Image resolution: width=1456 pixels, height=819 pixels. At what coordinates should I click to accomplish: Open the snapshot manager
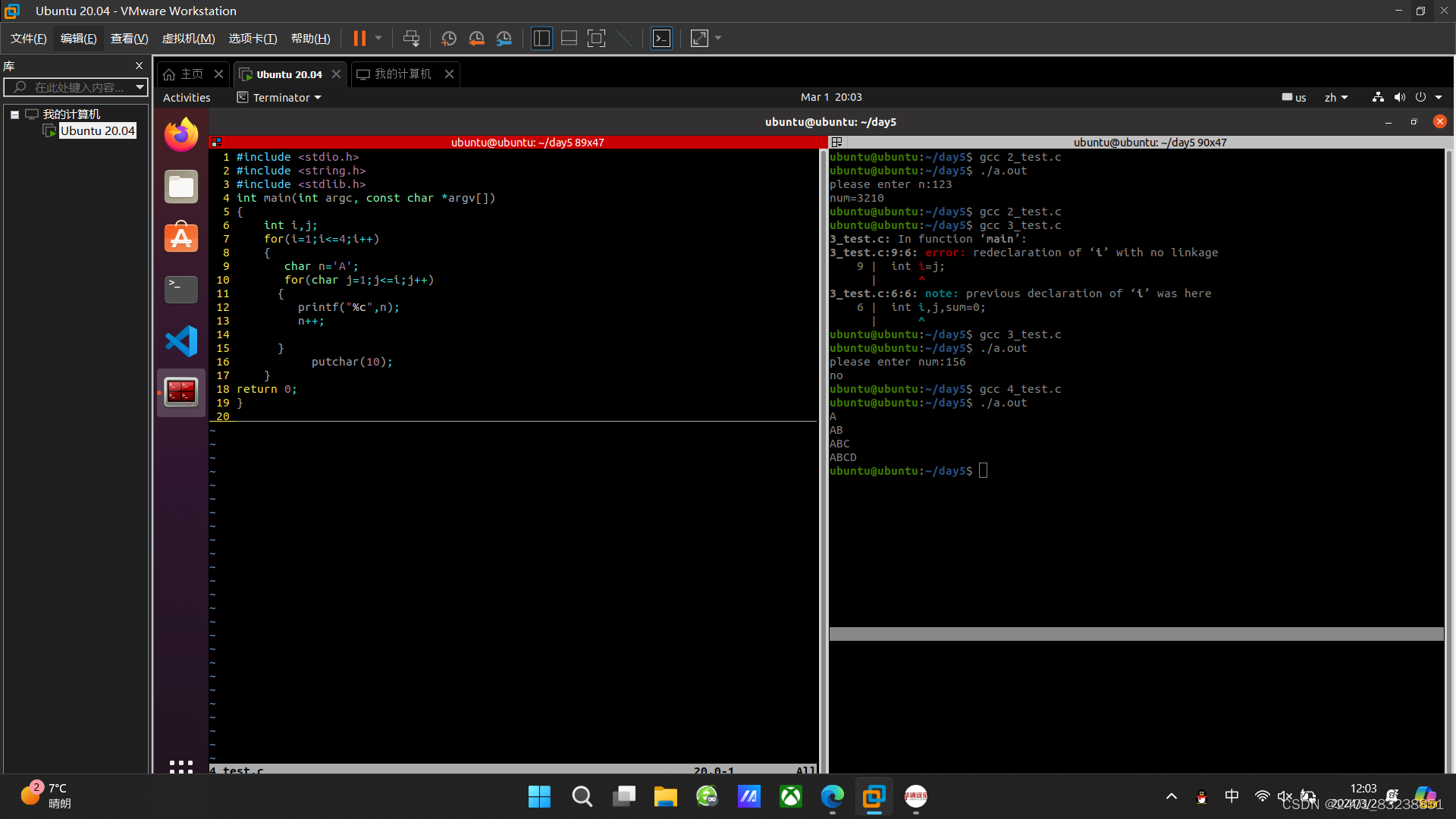tap(504, 38)
